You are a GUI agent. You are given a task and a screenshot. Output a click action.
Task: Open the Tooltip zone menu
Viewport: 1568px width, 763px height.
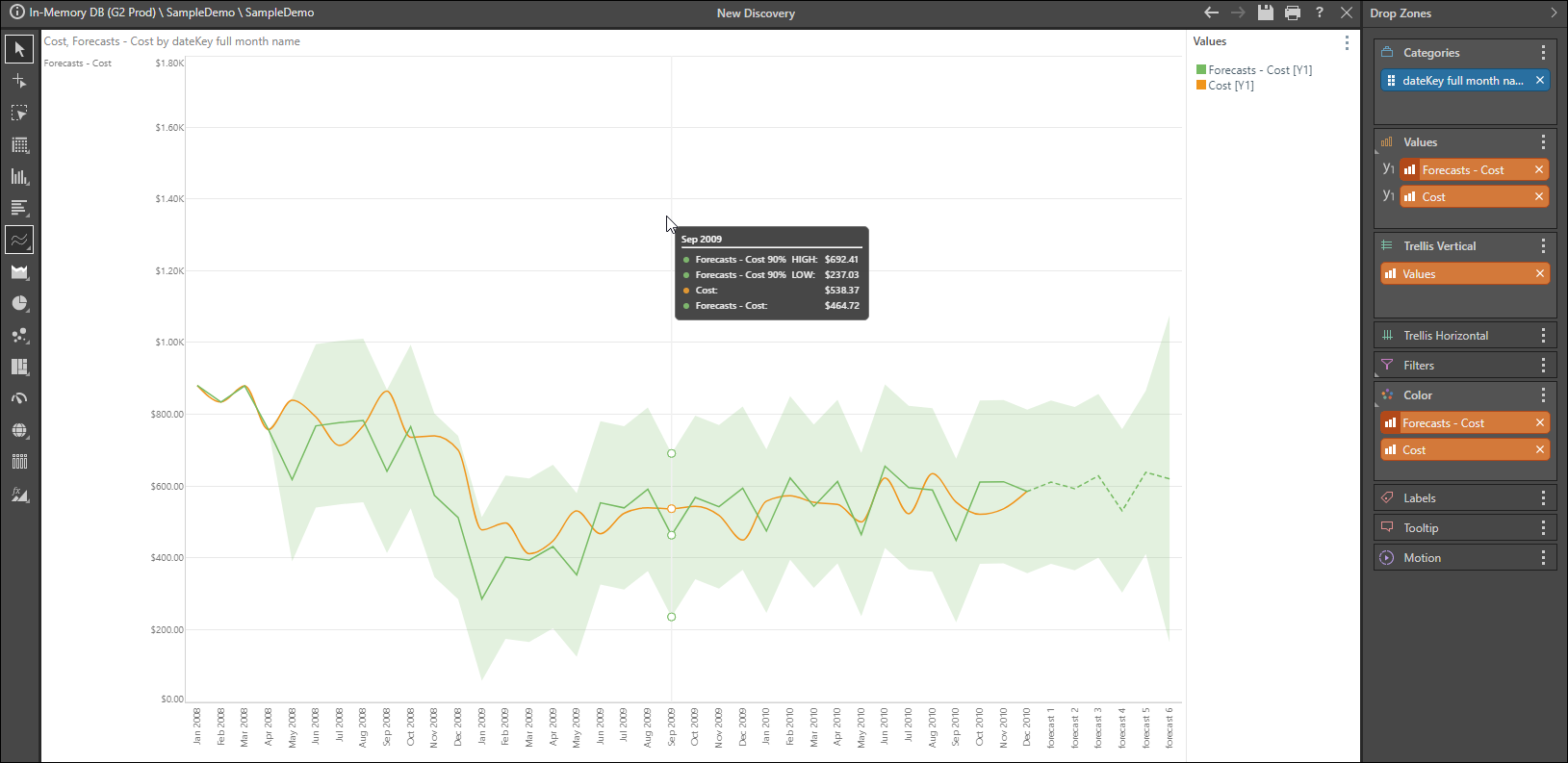(1543, 528)
